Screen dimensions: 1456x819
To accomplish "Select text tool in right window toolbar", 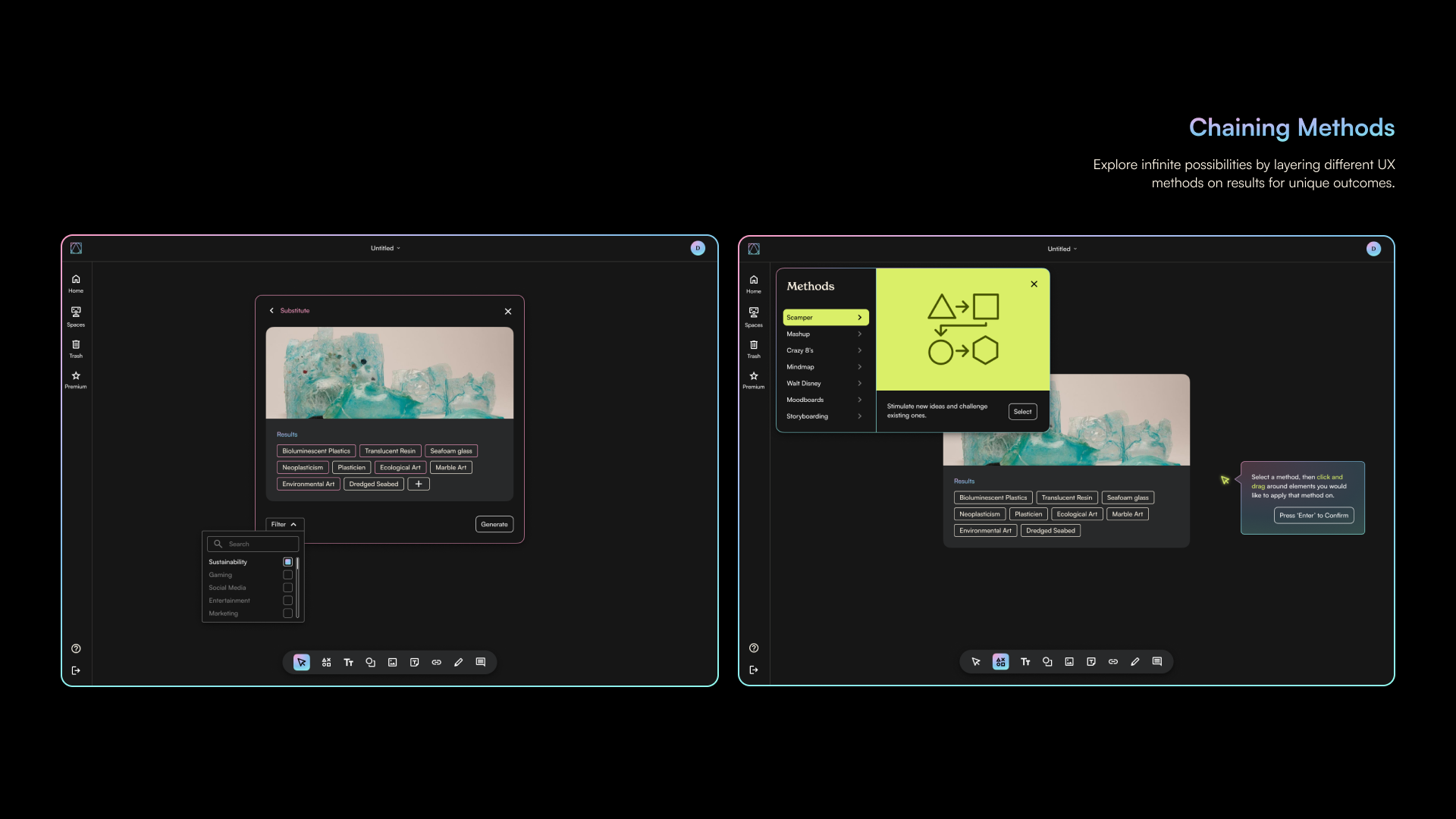I will tap(1025, 661).
